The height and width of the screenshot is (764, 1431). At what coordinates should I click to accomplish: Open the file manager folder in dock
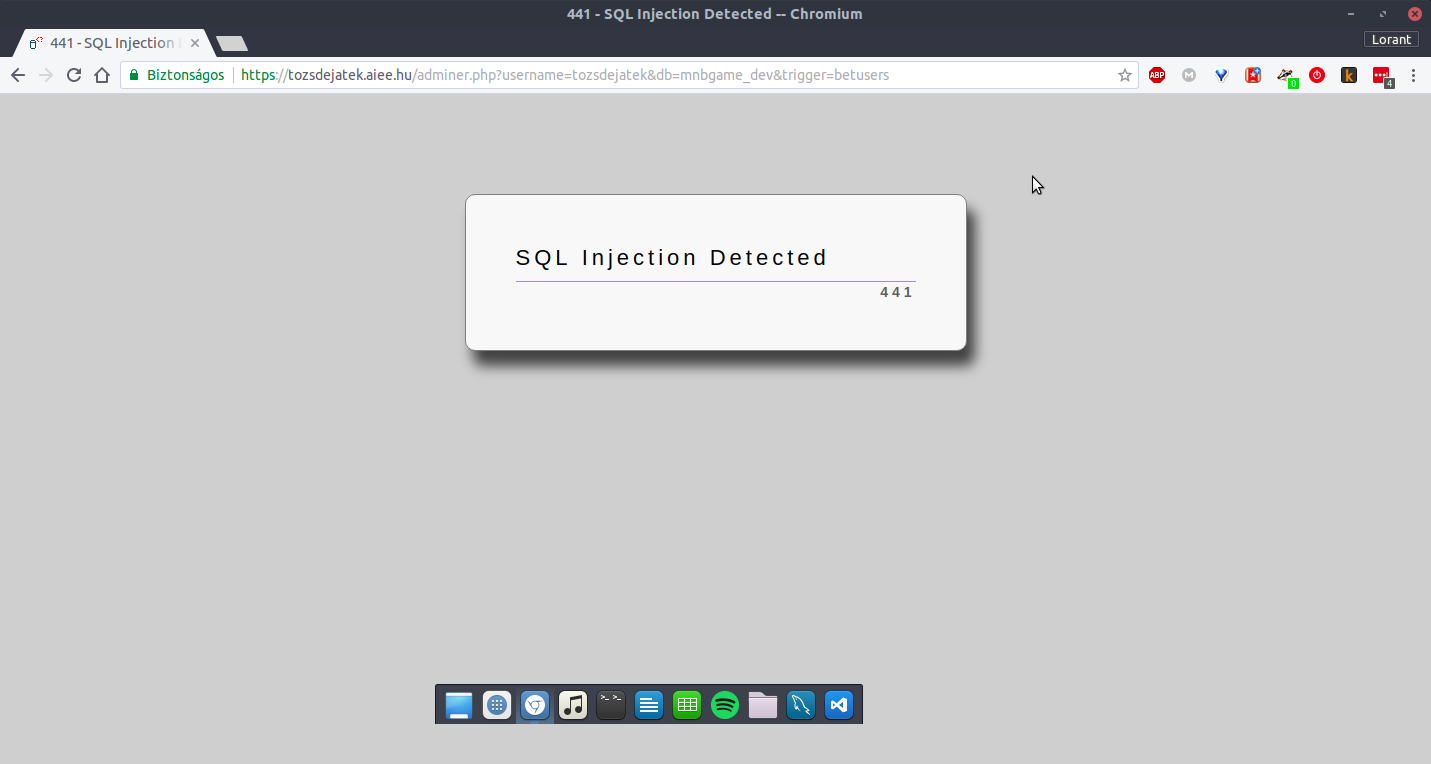[x=763, y=705]
